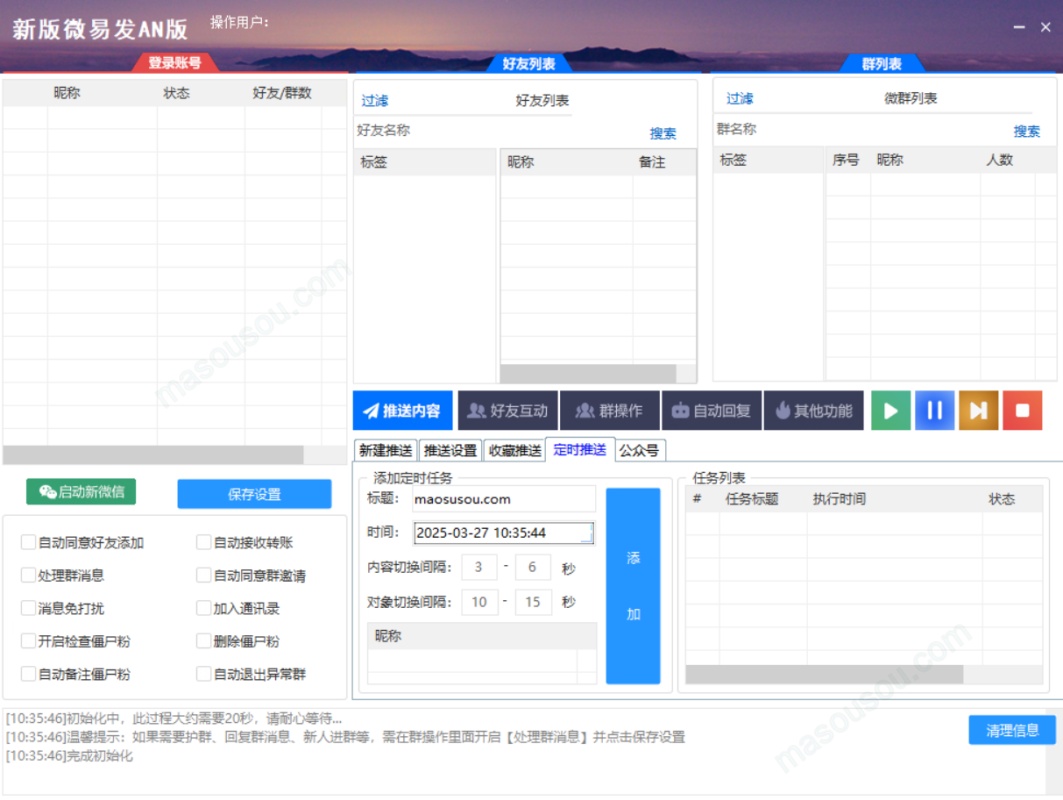1063x800 pixels.
Task: Click the 内容切换间隔 minimum value field
Action: click(x=479, y=567)
